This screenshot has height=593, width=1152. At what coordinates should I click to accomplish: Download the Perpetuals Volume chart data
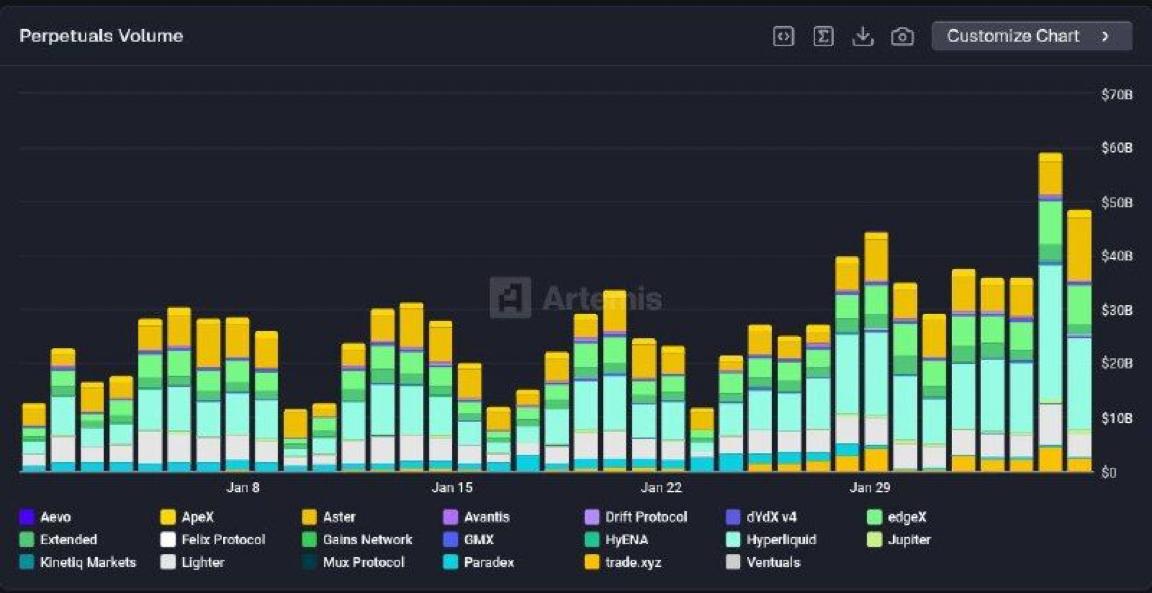click(x=862, y=36)
